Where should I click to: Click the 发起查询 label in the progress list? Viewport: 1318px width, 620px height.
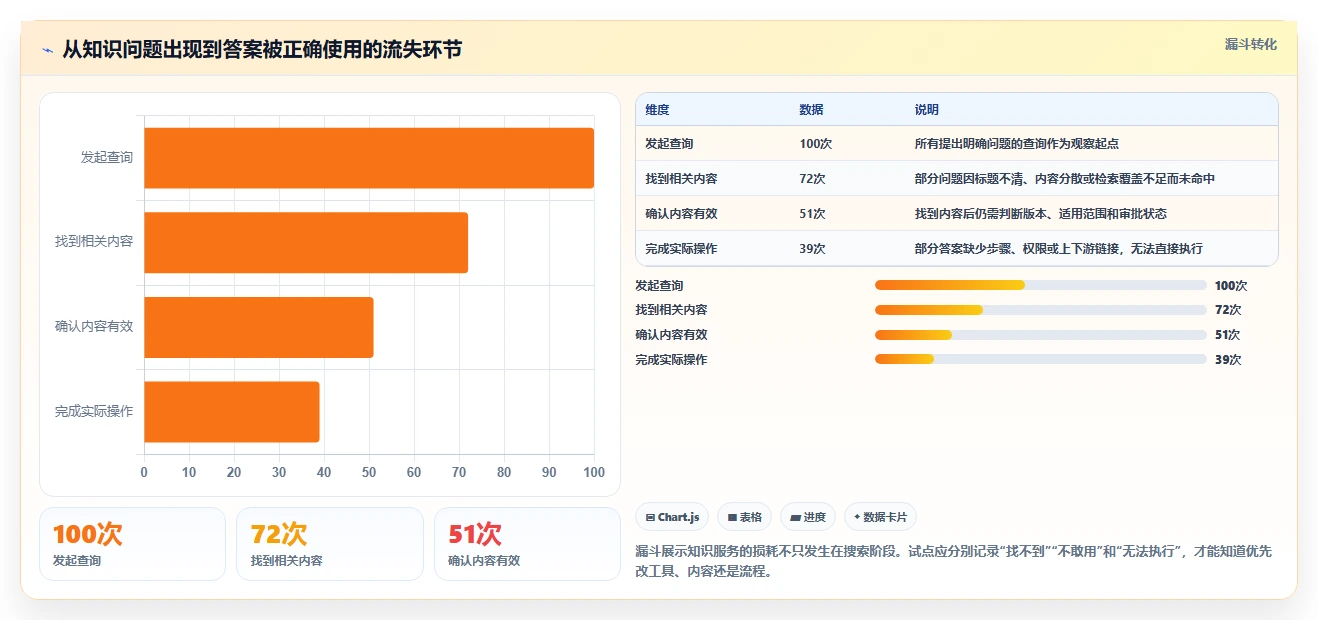659,286
